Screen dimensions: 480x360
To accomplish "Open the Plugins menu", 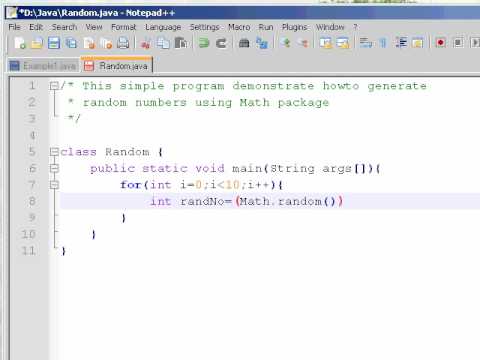I will coord(294,27).
